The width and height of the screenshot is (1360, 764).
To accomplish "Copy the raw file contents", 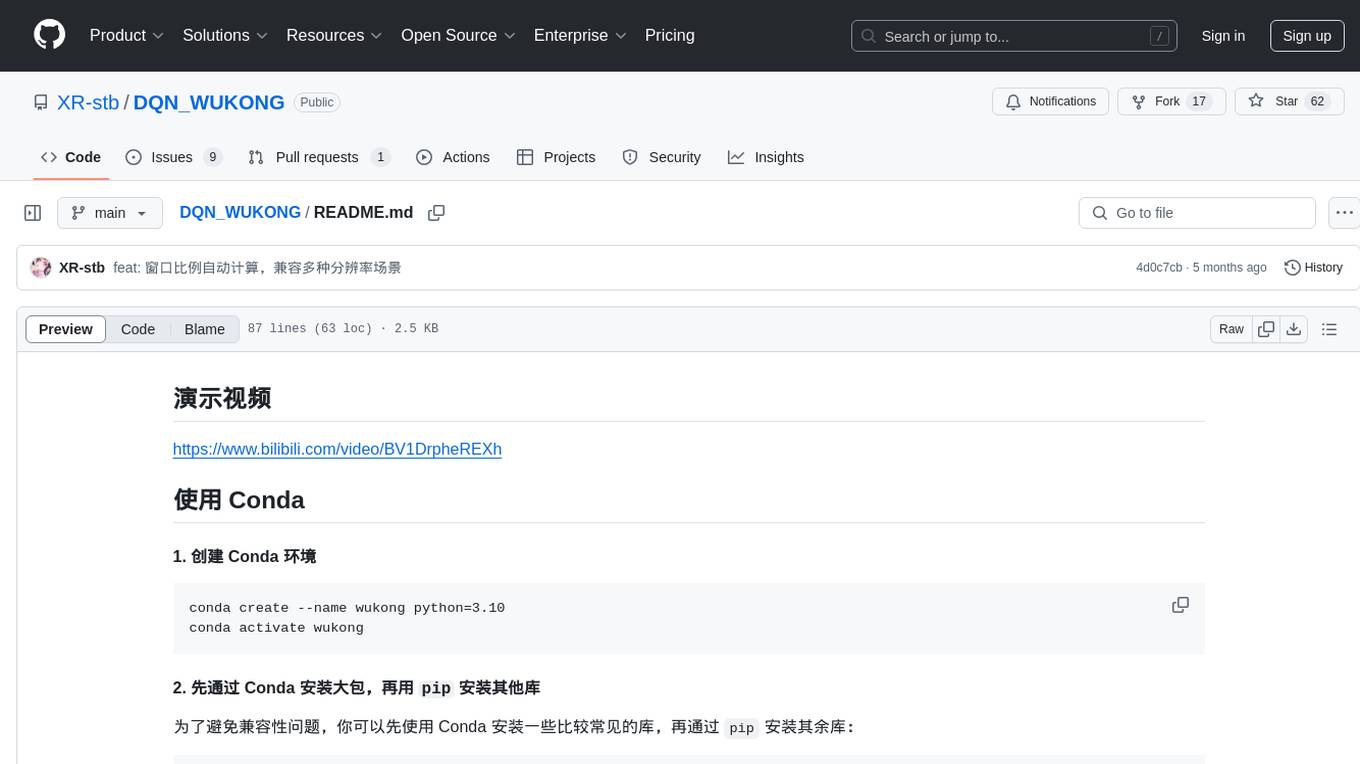I will point(1266,329).
